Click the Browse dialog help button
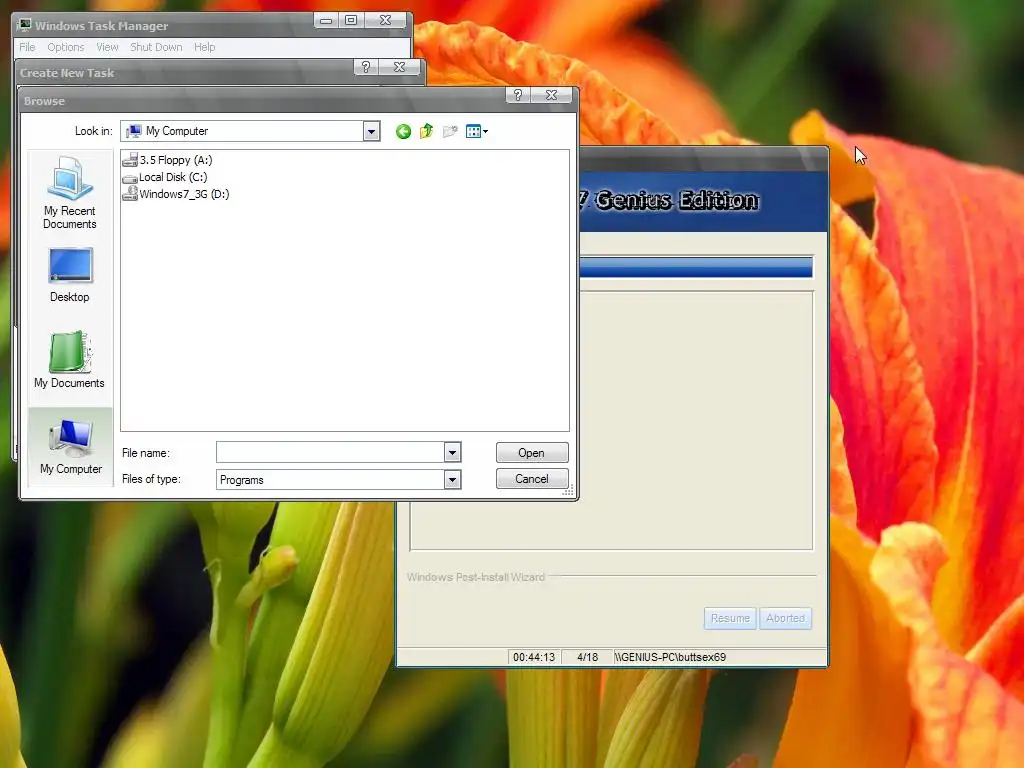This screenshot has width=1024, height=768. pos(518,95)
